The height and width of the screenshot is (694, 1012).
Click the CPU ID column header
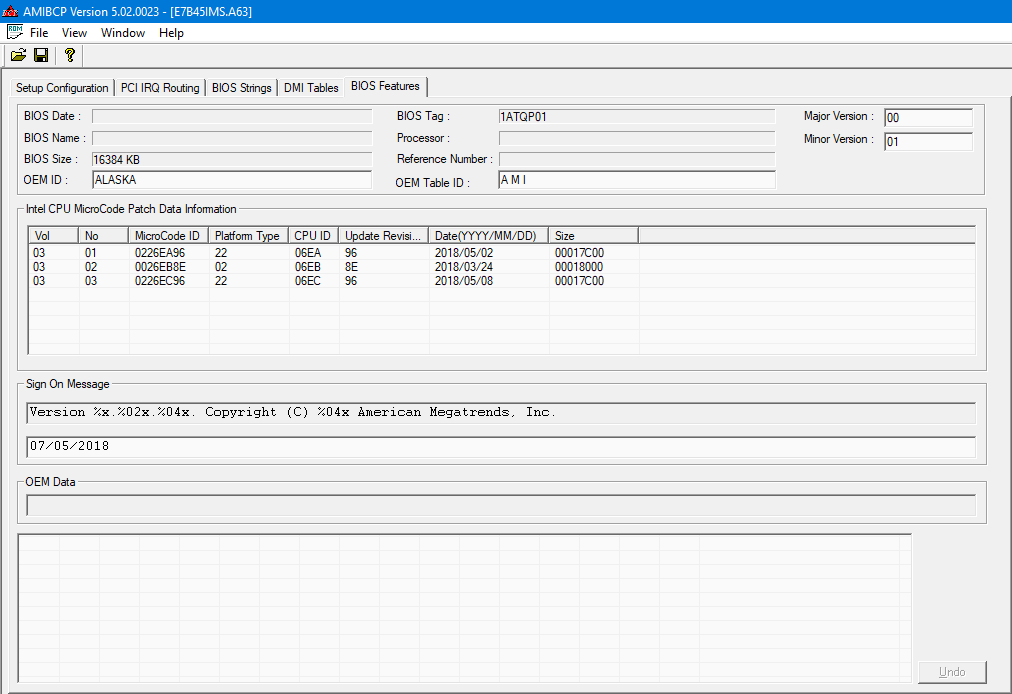point(313,236)
